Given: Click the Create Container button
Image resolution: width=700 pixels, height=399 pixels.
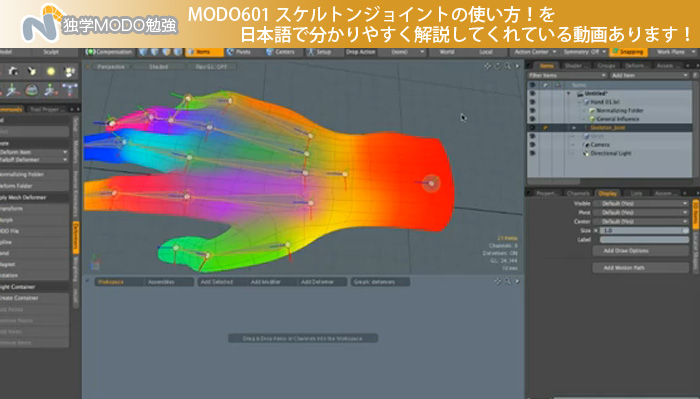Looking at the screenshot, I should click(x=34, y=298).
